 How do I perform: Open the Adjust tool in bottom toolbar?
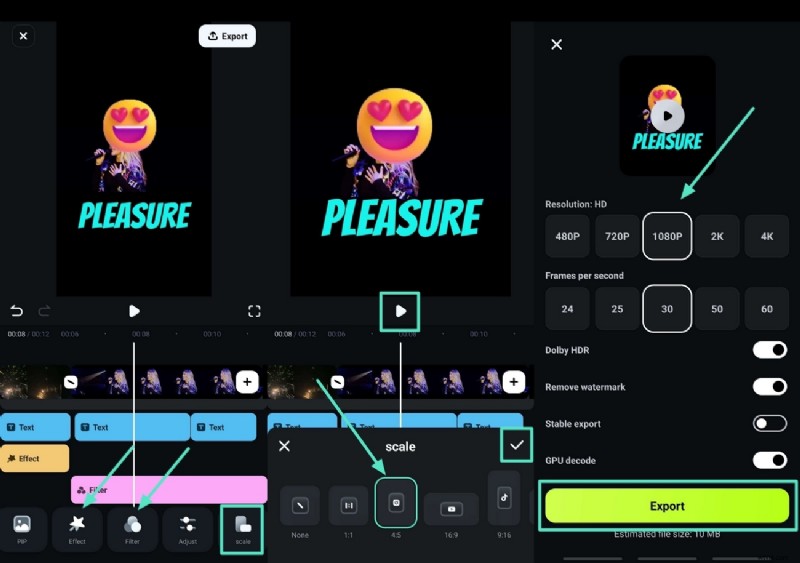point(187,527)
